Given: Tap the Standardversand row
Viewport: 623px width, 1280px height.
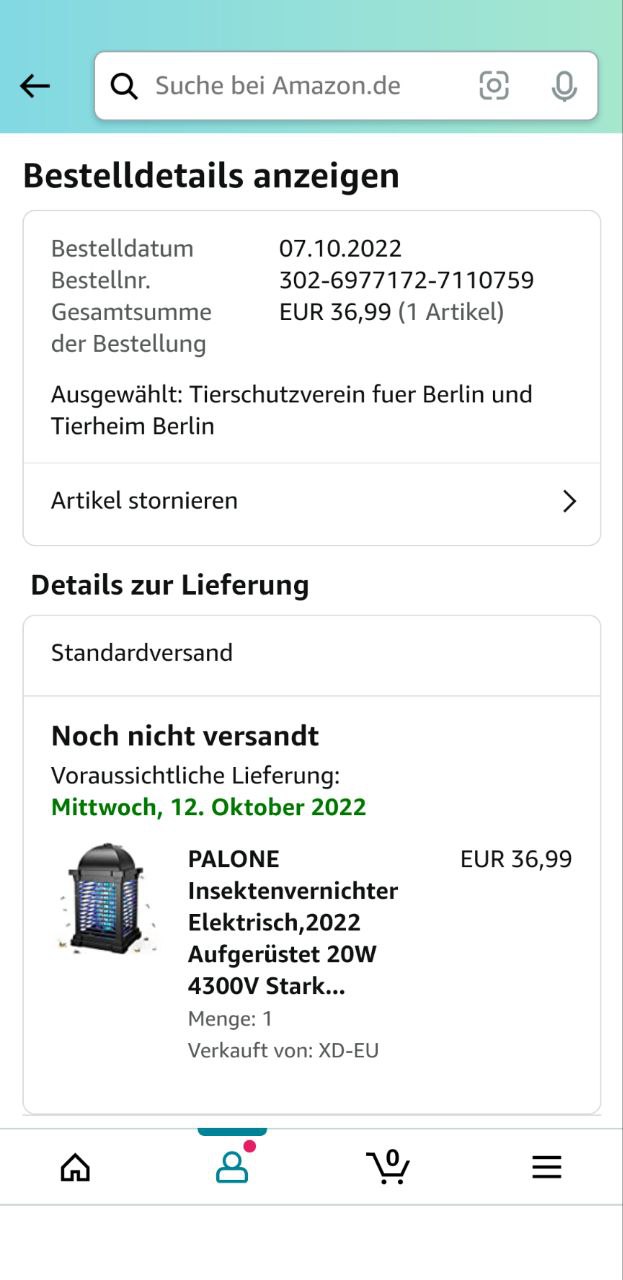Looking at the screenshot, I should pos(312,655).
